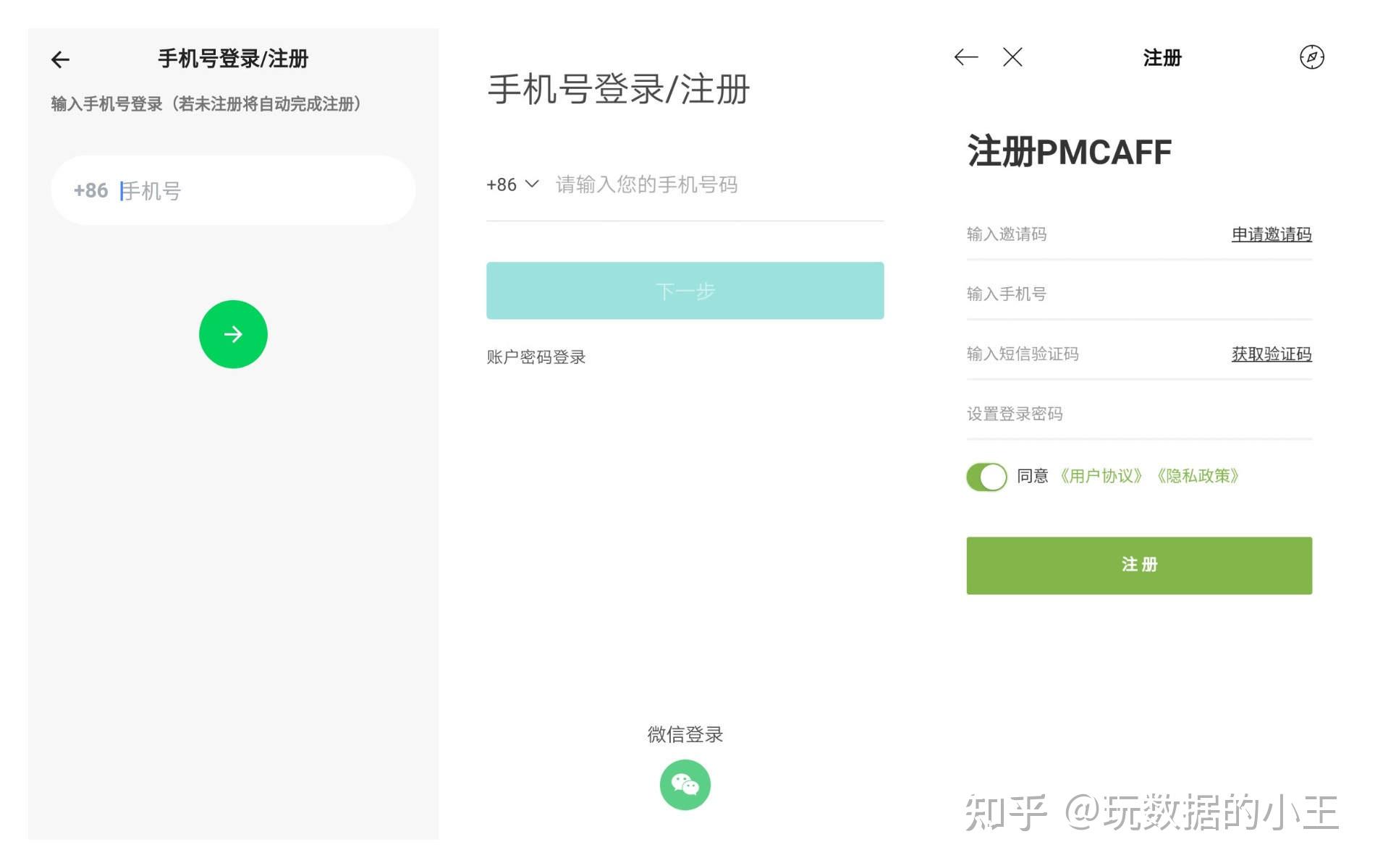
Task: Open the 《隐私政策》 link
Action: (1198, 476)
